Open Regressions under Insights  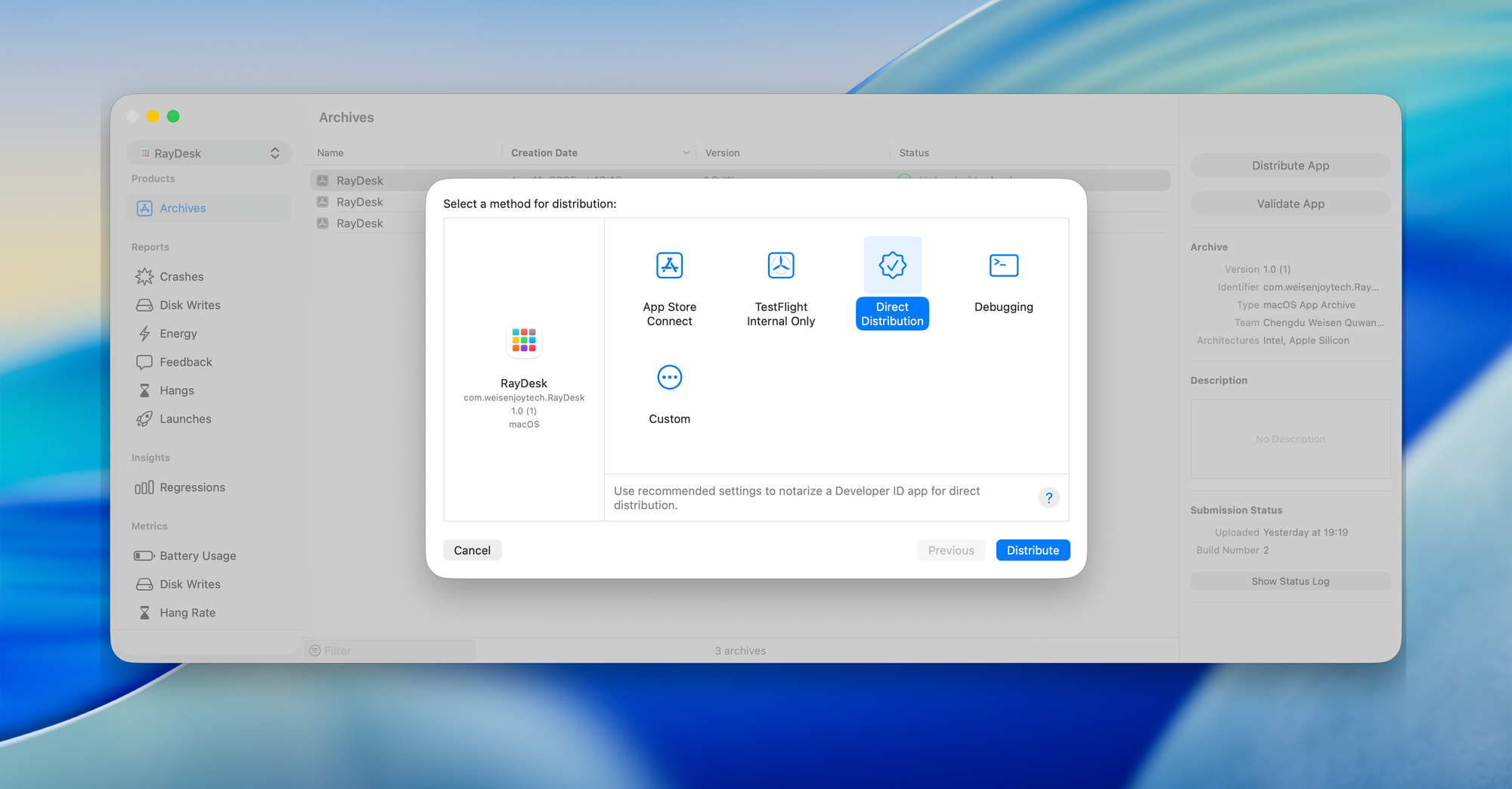tap(192, 488)
